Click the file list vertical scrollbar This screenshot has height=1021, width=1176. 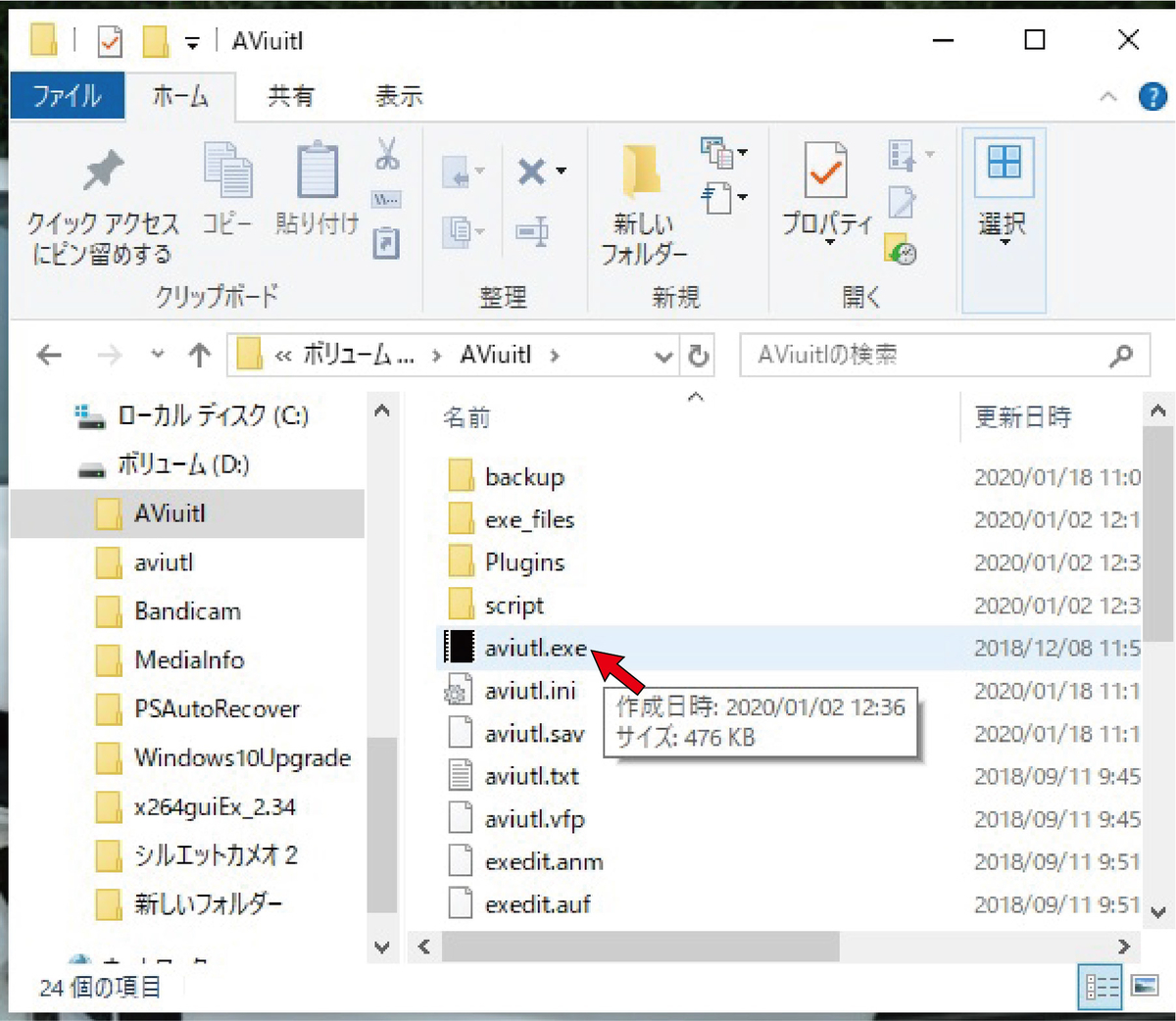(x=1157, y=534)
